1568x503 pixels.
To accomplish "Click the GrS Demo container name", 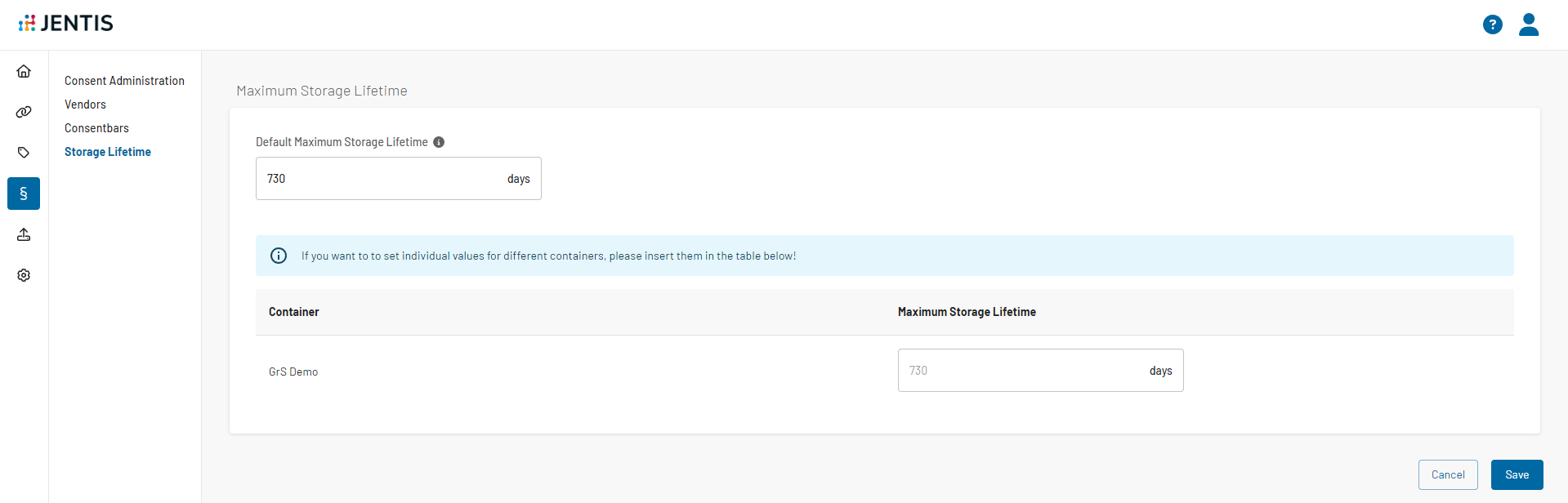I will pyautogui.click(x=293, y=372).
